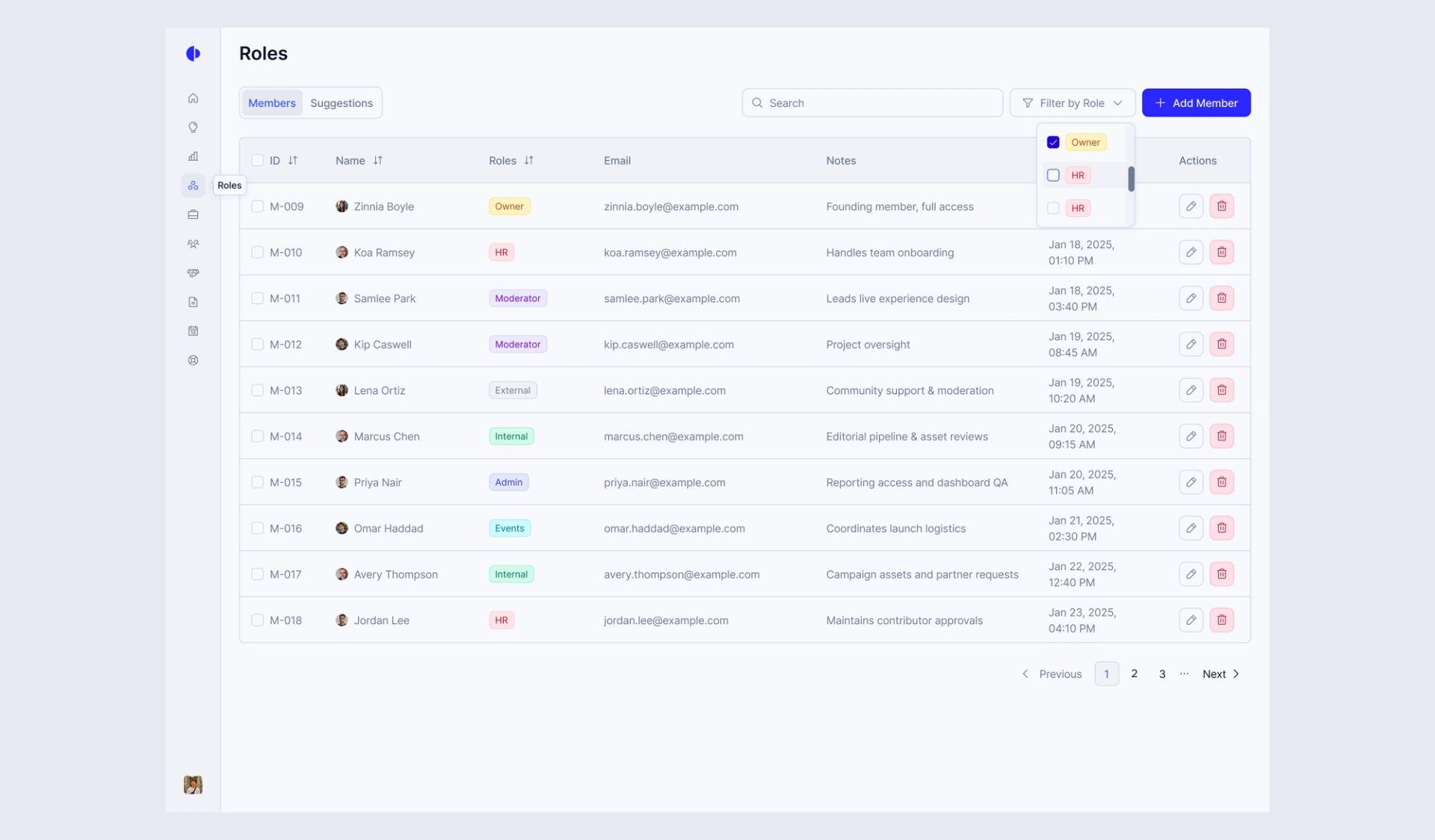Screen dimensions: 1435x840
Task: Click into the Search field
Action: 872,102
